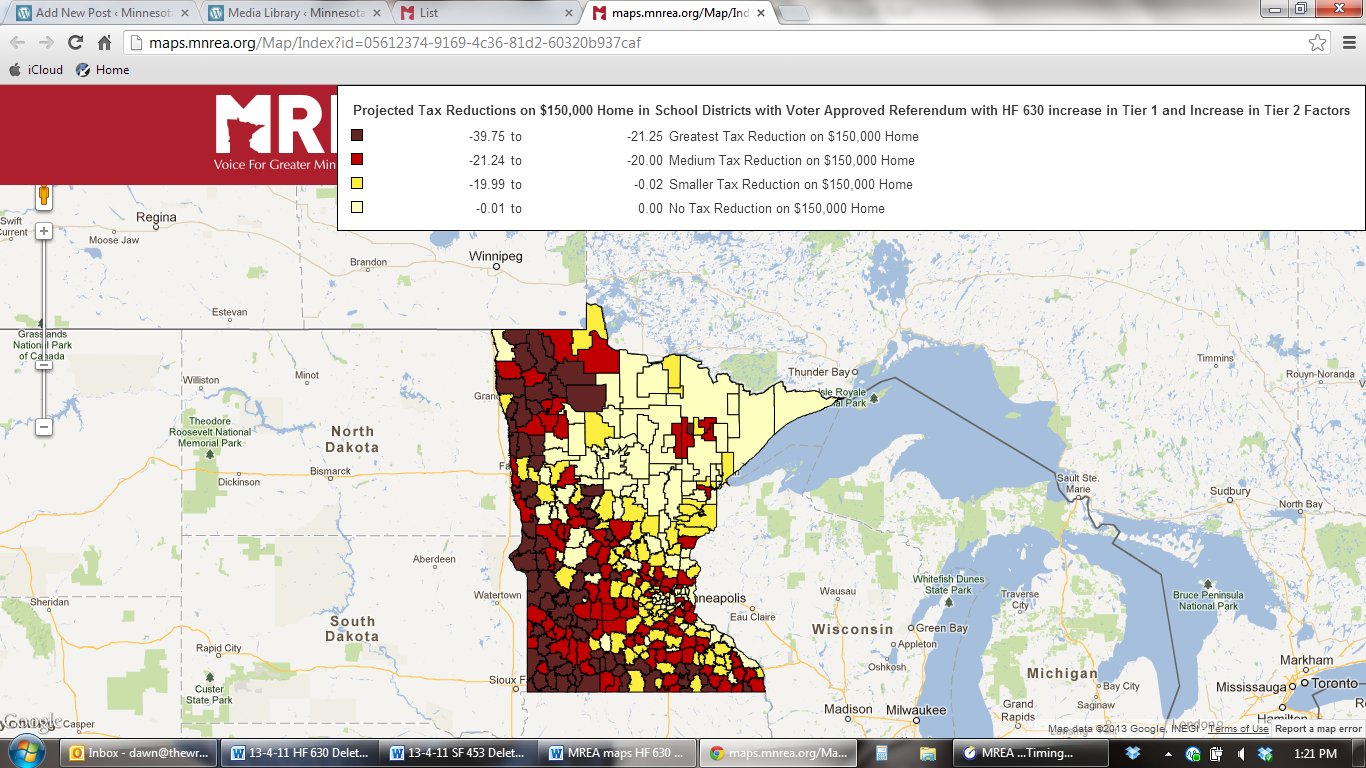Zoom in the map with plus button

[44, 231]
